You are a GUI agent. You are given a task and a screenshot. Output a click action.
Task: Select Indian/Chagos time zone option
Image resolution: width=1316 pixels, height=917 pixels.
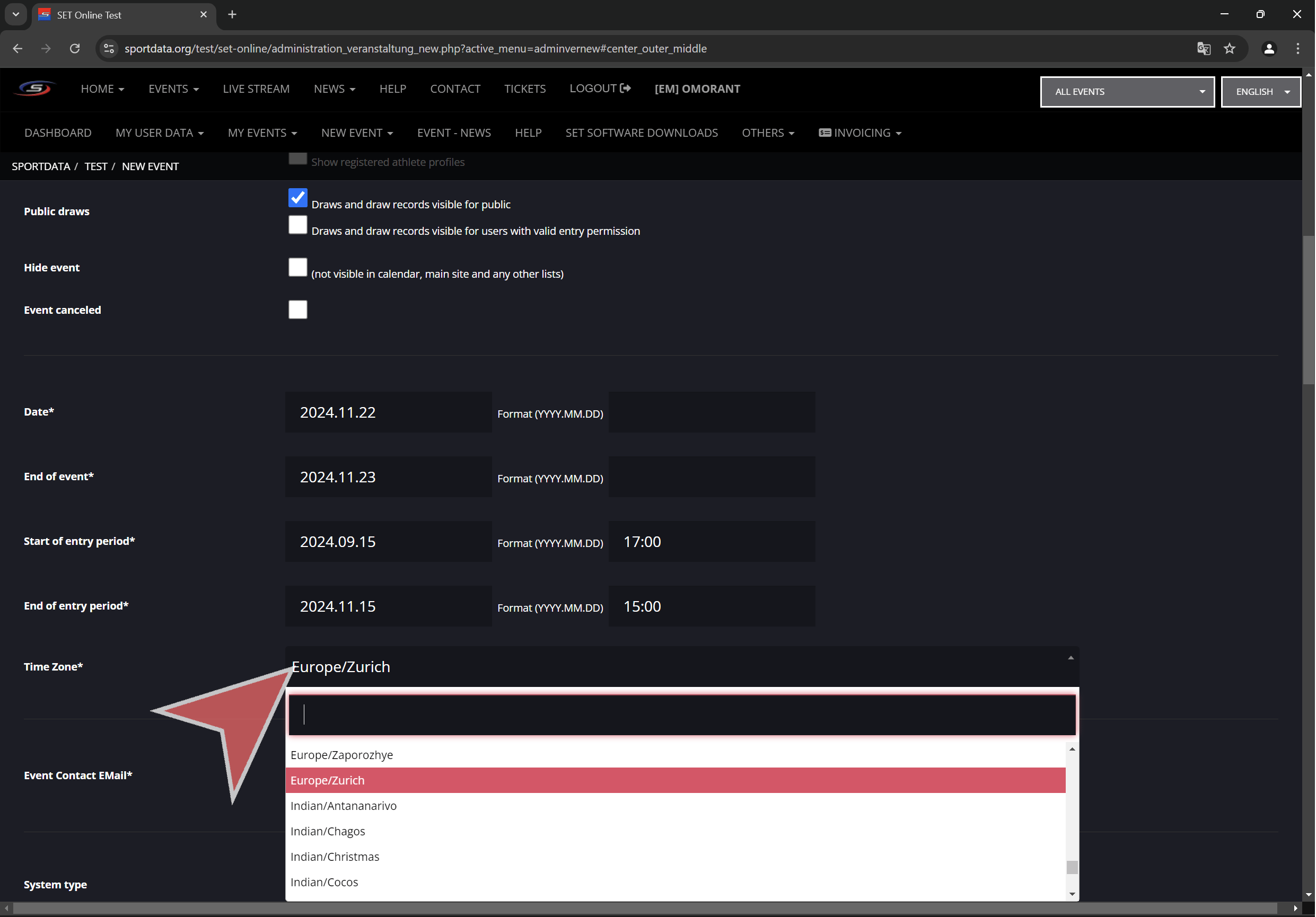[328, 831]
